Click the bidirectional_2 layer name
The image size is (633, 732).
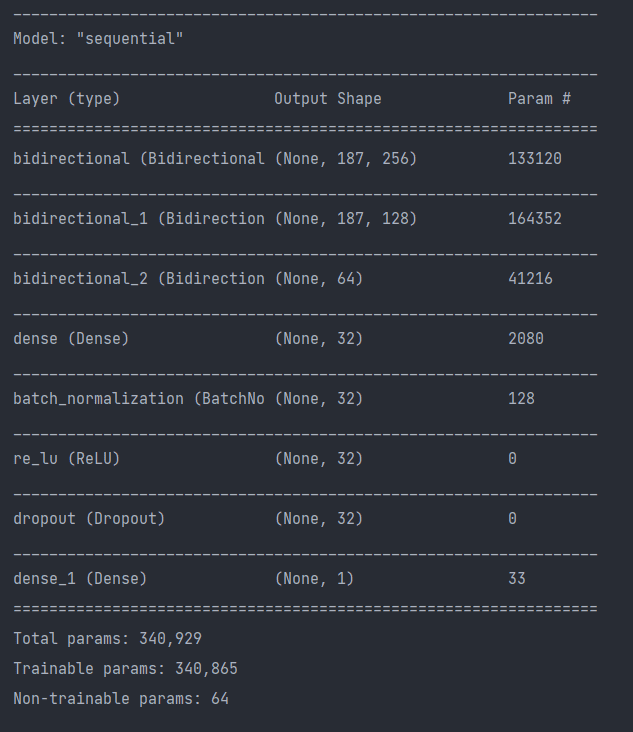tap(139, 279)
